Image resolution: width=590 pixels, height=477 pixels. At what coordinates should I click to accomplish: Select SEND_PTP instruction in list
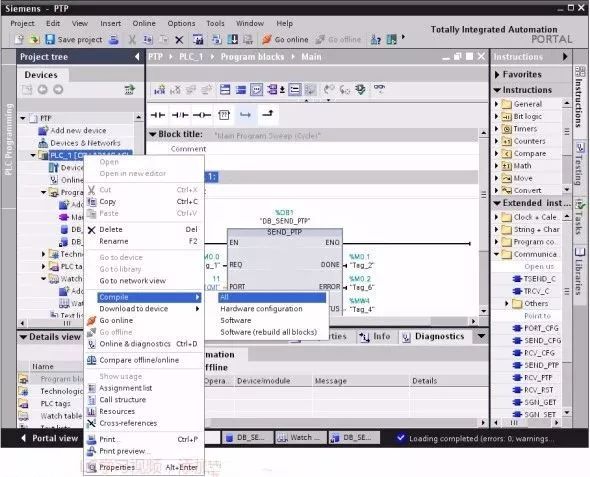point(537,365)
